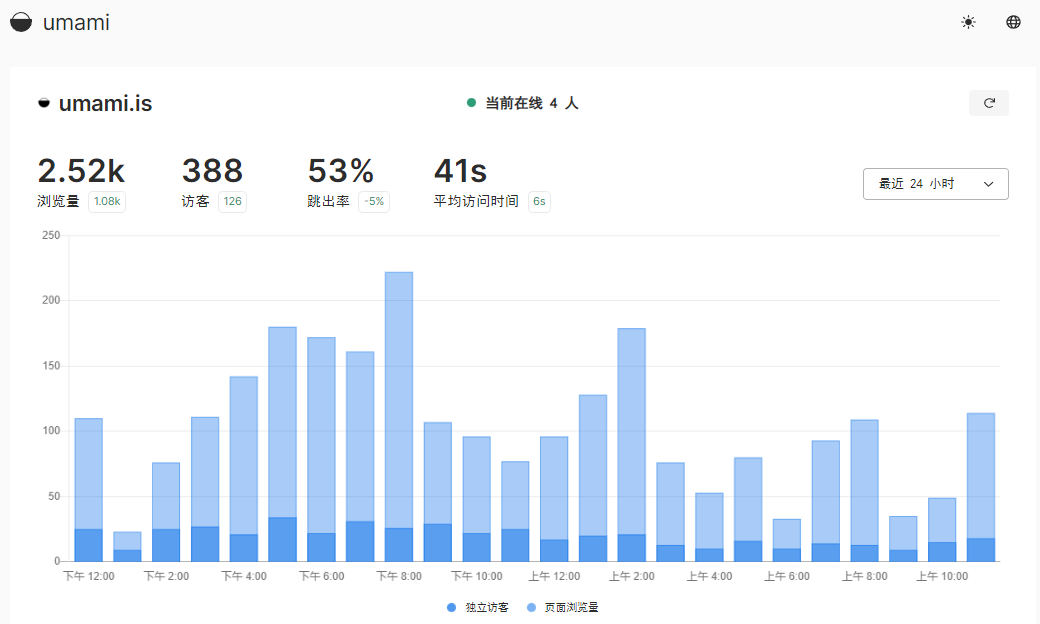Screen dimensions: 1040x624
Task: Click the refresh button icon
Action: pyautogui.click(x=989, y=103)
